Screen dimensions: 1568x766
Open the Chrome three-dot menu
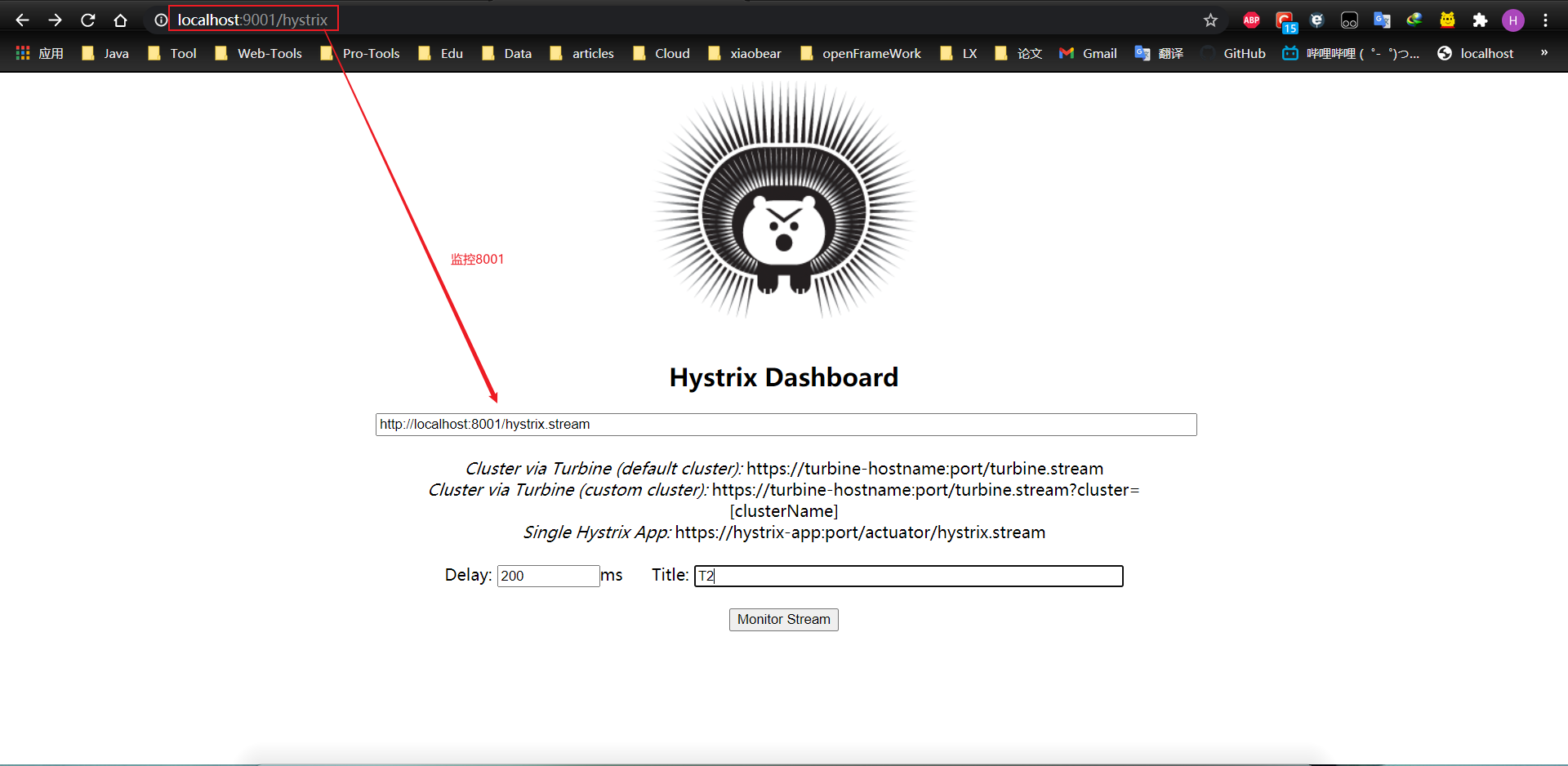pos(1545,20)
